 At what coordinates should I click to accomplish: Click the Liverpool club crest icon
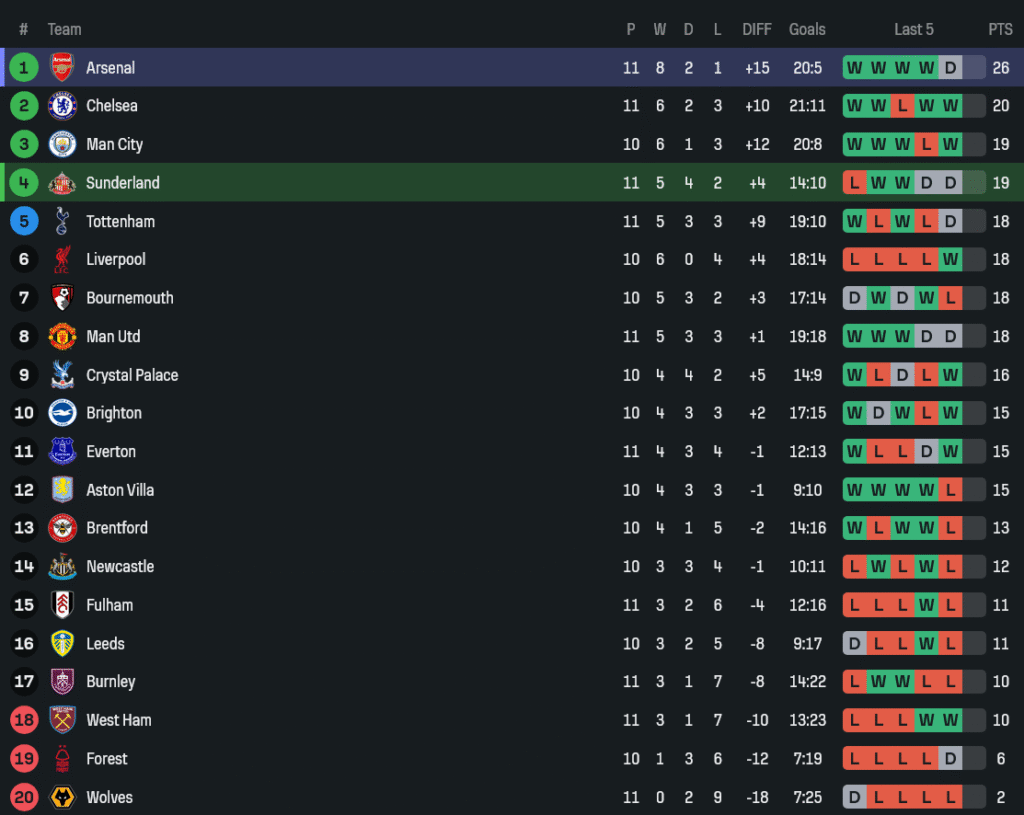pos(62,259)
